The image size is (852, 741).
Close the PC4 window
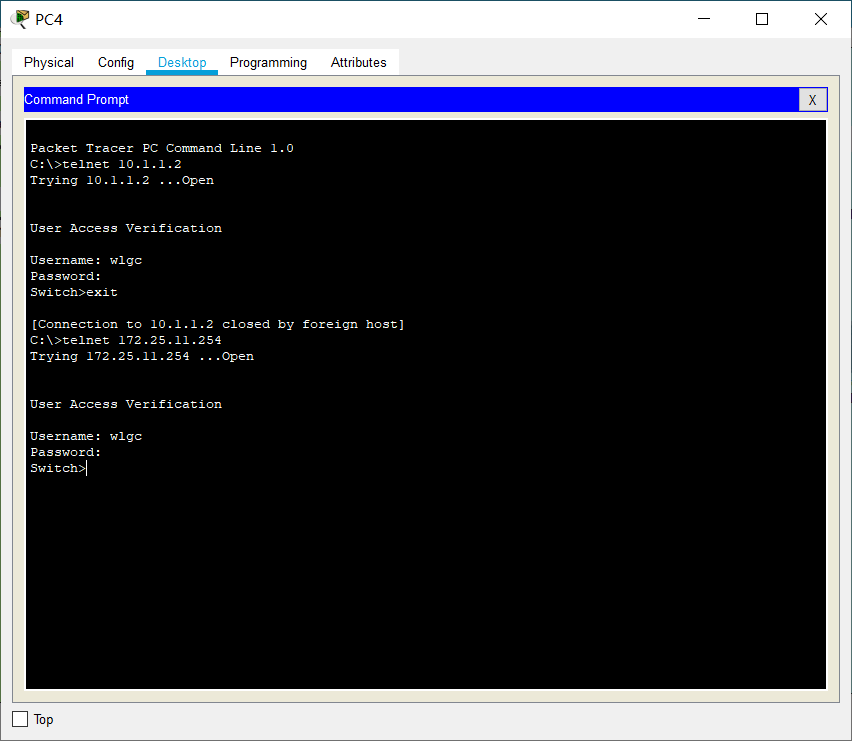[x=820, y=19]
